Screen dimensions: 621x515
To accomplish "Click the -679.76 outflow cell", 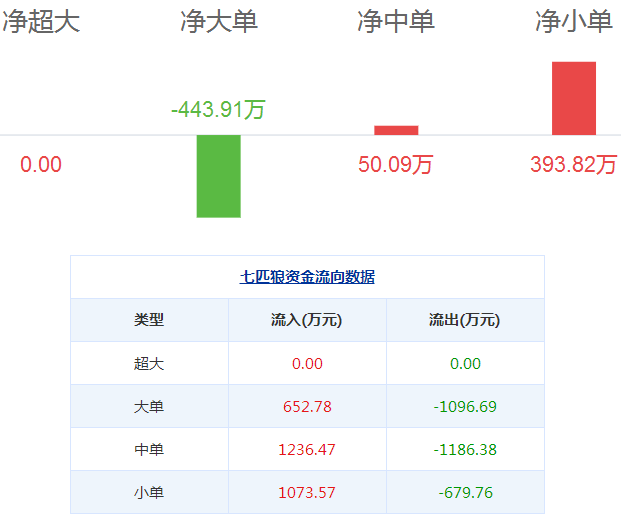I will click(465, 493).
